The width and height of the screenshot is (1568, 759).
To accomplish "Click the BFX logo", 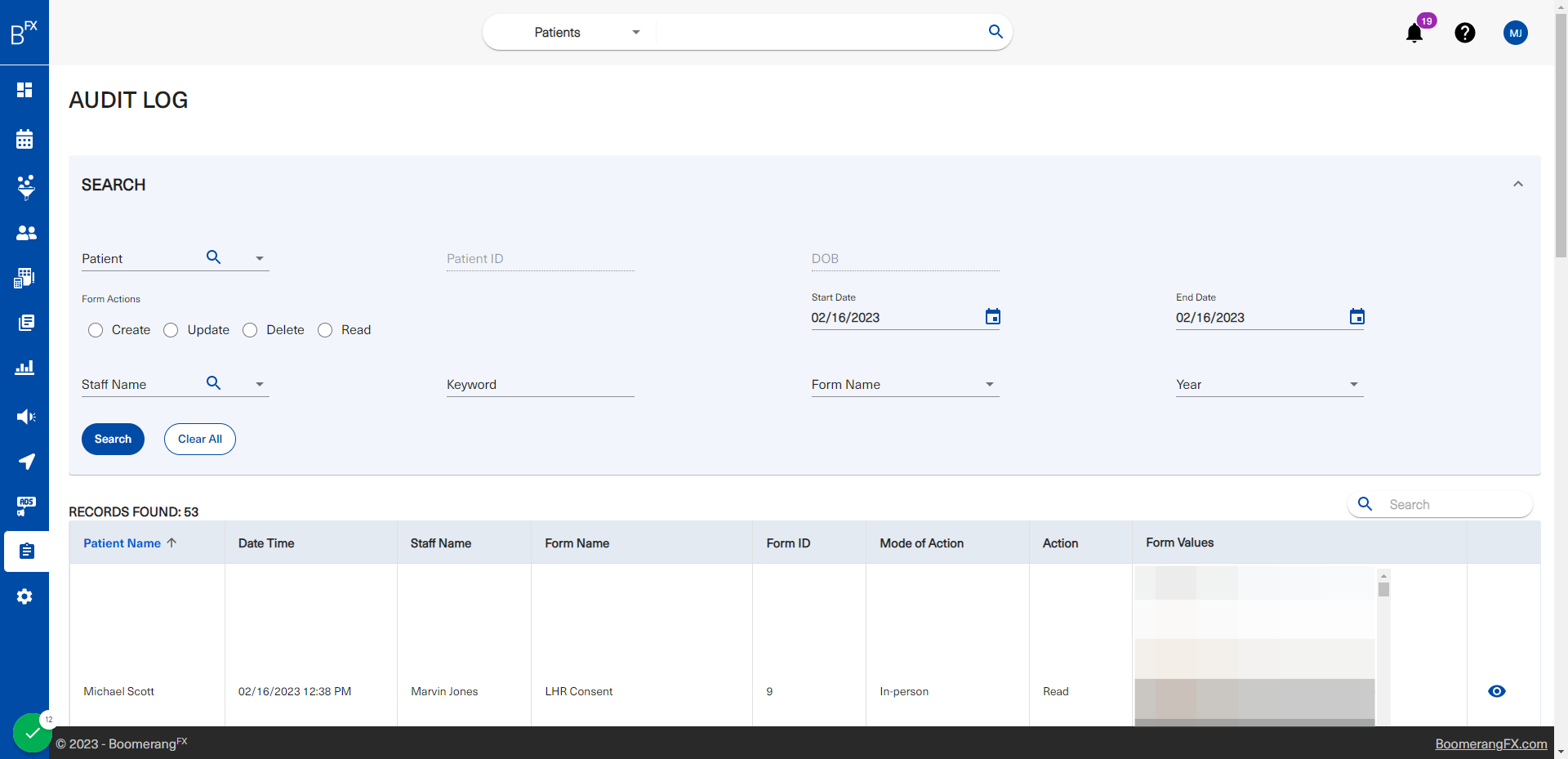I will (x=24, y=33).
